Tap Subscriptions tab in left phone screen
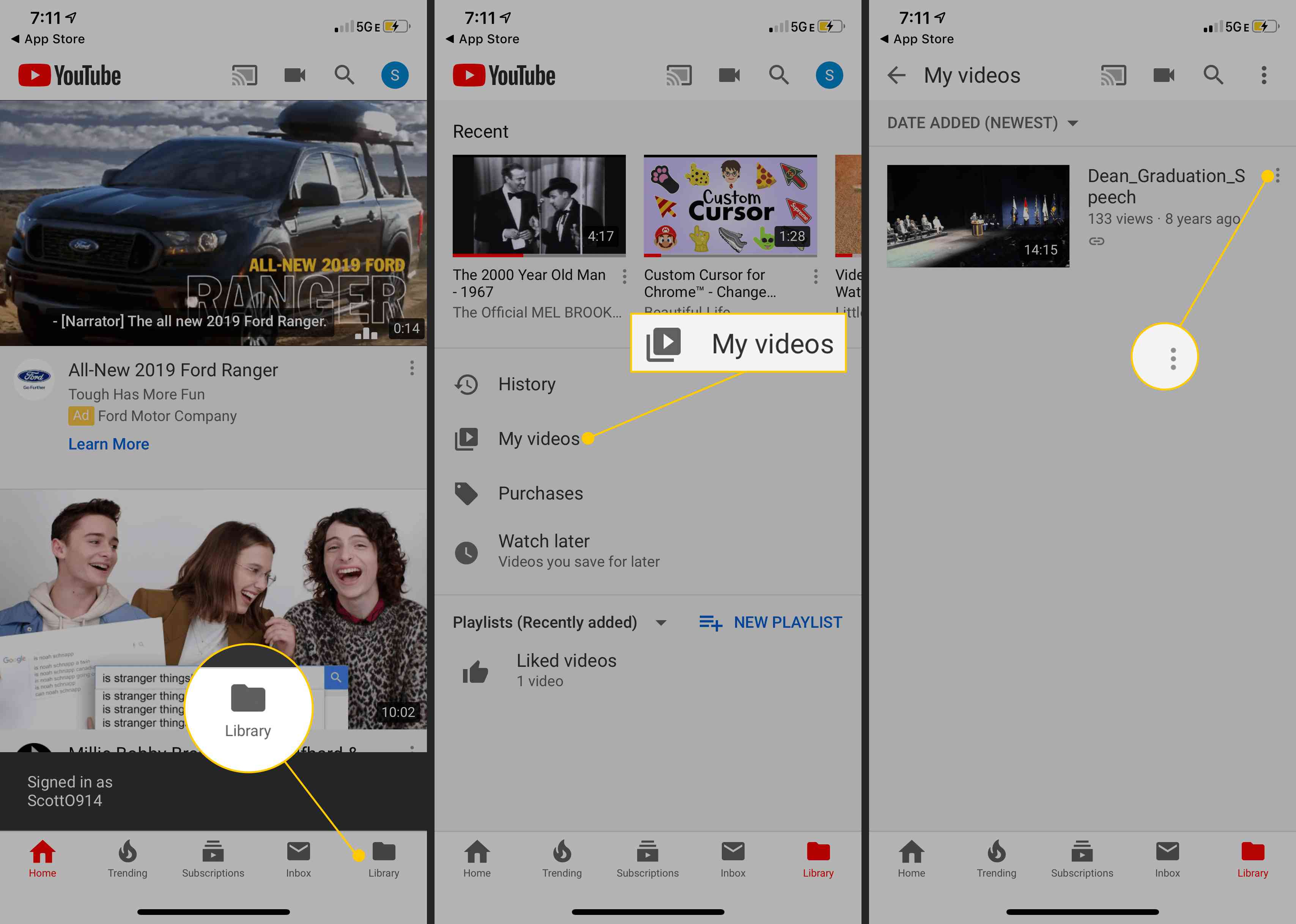 point(213,859)
